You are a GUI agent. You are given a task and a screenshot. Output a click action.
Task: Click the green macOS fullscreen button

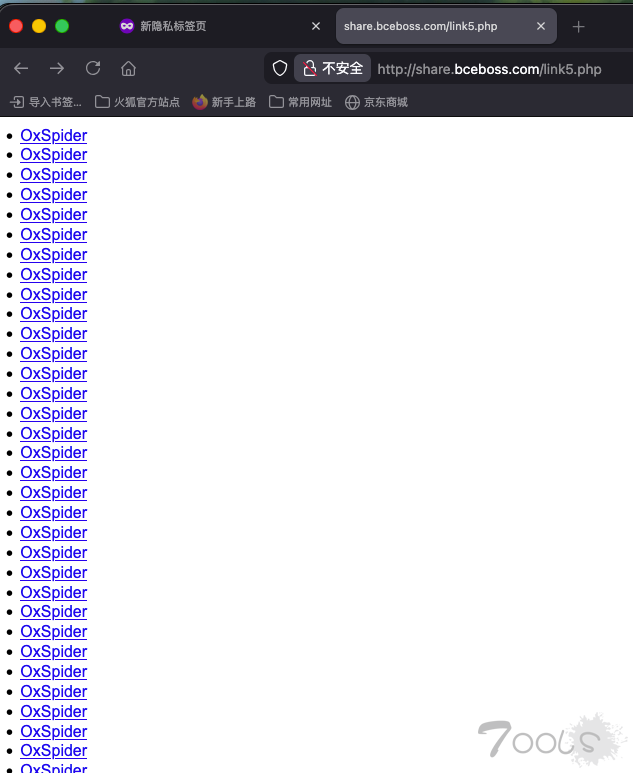(62, 26)
